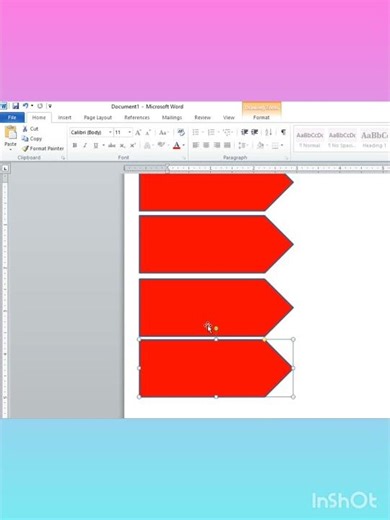Viewport: 390px width, 520px height.
Task: Switch to the Review tab
Action: pos(202,117)
